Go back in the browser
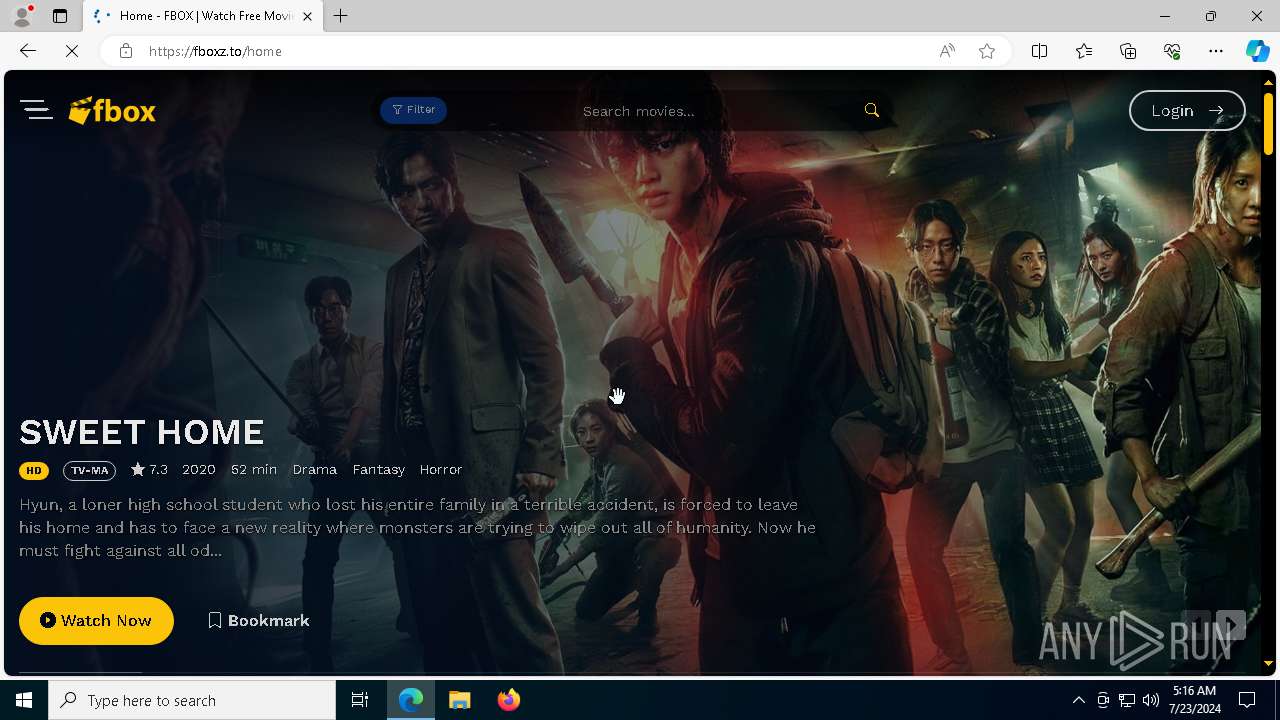The width and height of the screenshot is (1280, 720). [x=28, y=51]
